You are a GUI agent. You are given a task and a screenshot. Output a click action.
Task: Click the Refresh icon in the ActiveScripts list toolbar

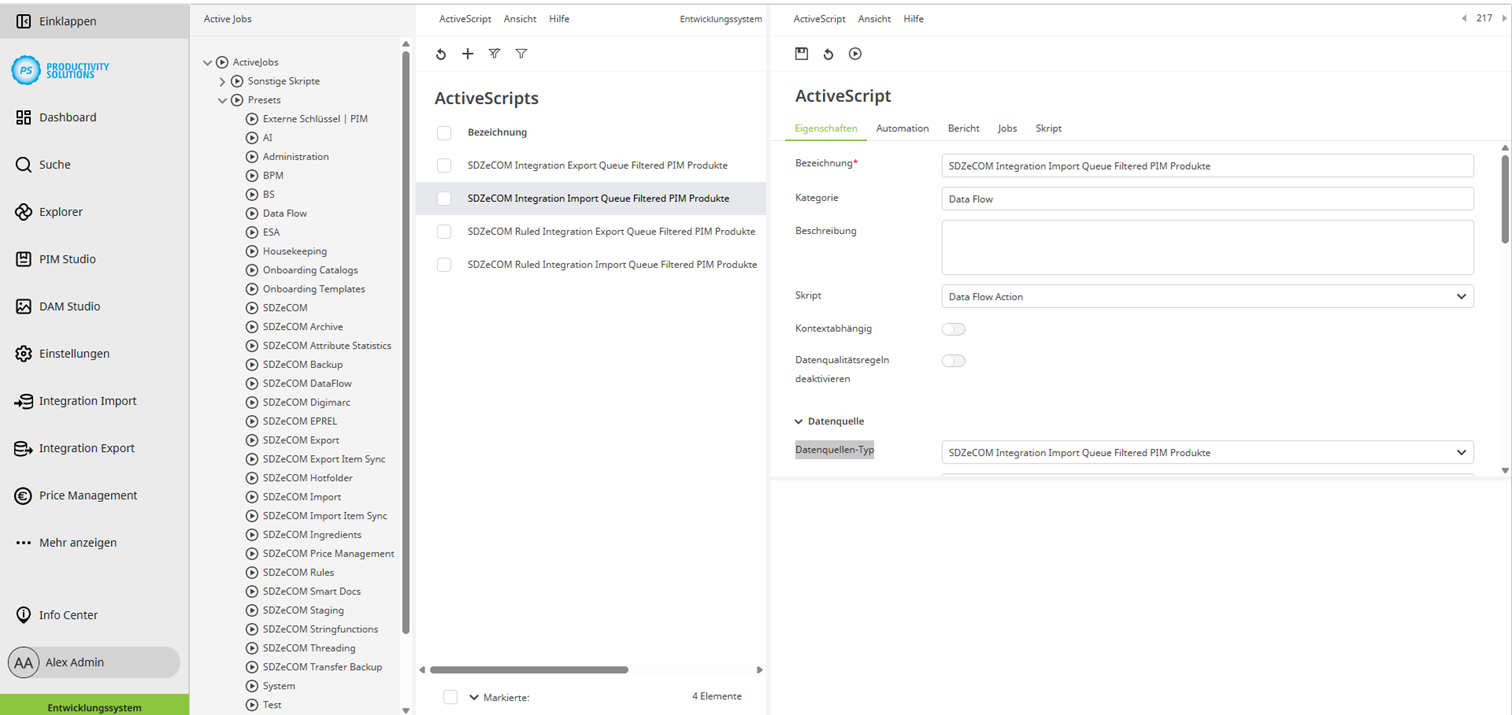[441, 54]
